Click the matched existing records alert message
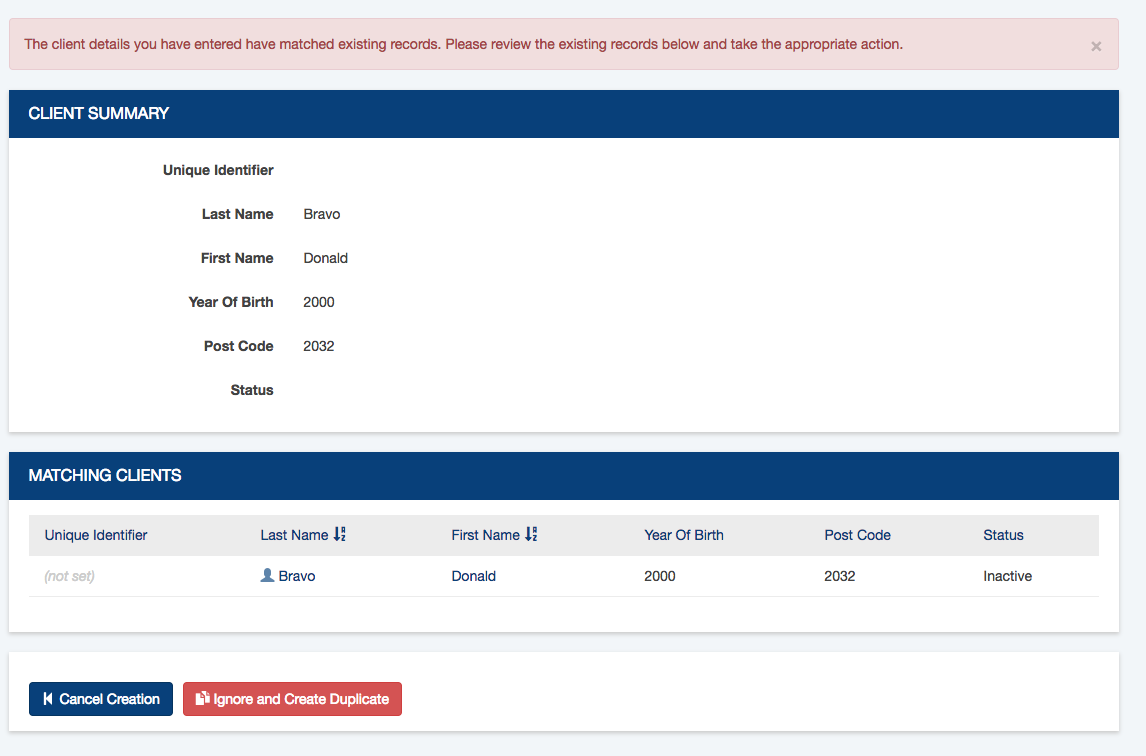This screenshot has height=756, width=1146. (463, 44)
